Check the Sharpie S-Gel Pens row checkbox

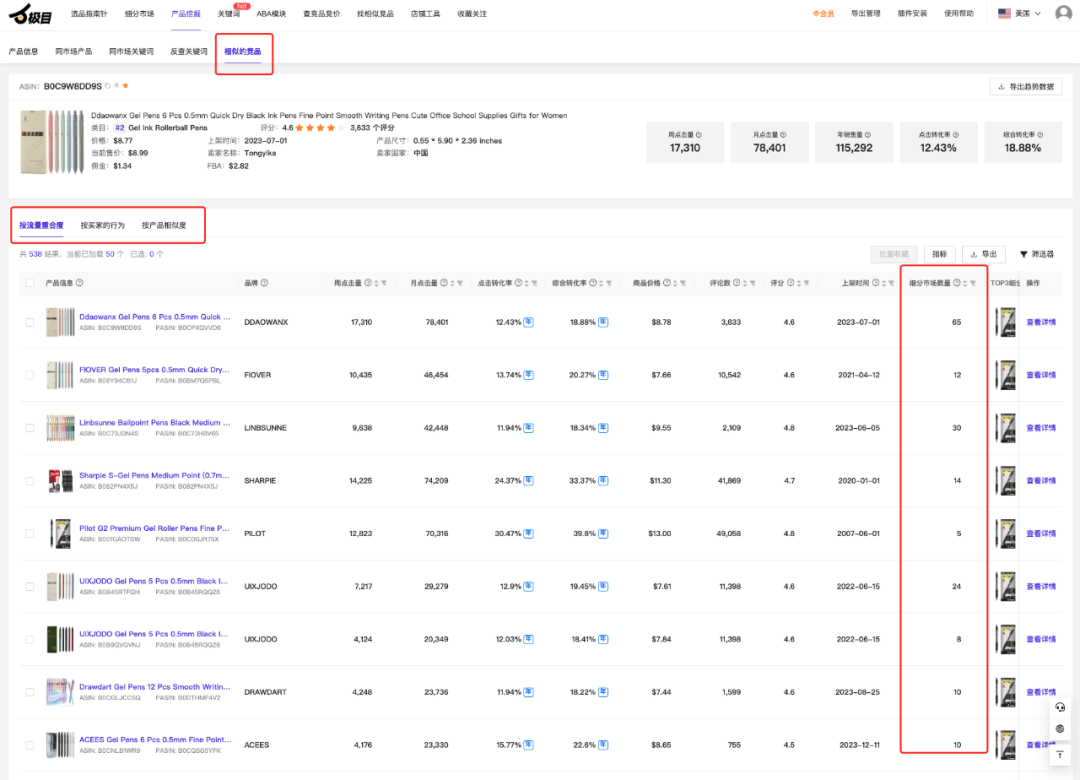click(x=30, y=481)
